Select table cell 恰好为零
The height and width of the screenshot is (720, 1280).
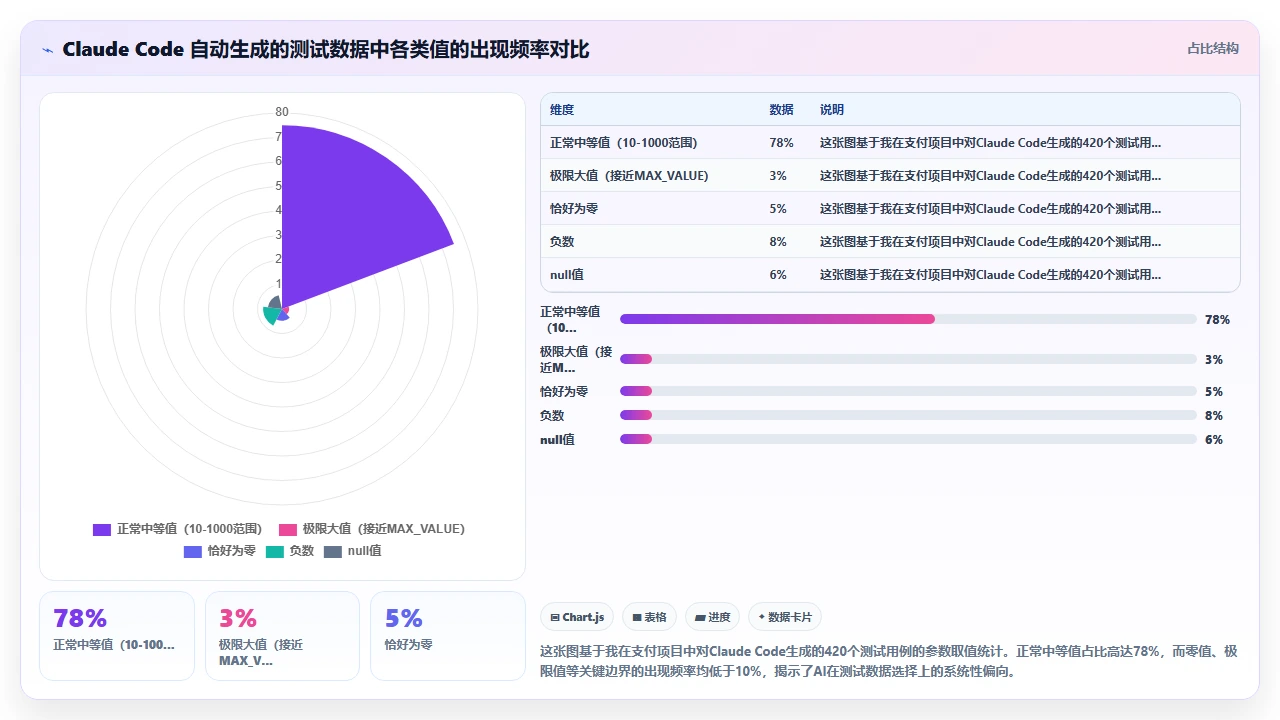click(574, 209)
